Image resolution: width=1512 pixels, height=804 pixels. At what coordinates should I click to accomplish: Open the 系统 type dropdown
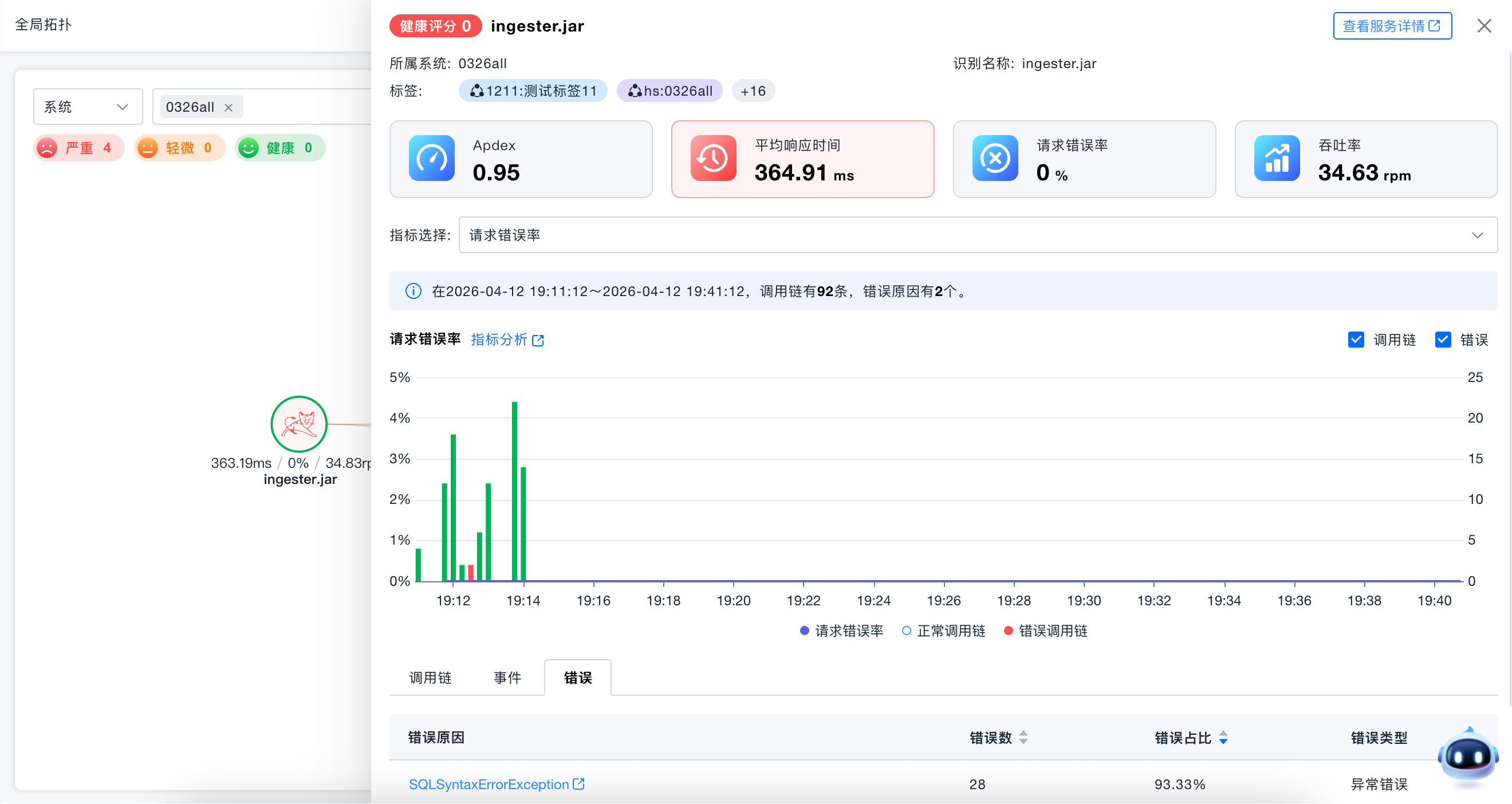click(88, 107)
